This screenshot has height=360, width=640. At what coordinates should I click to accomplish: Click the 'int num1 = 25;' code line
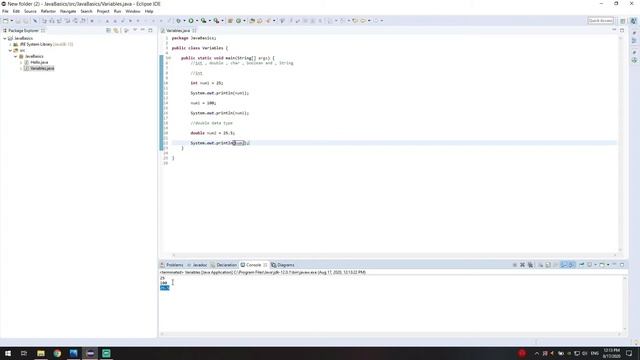(207, 83)
